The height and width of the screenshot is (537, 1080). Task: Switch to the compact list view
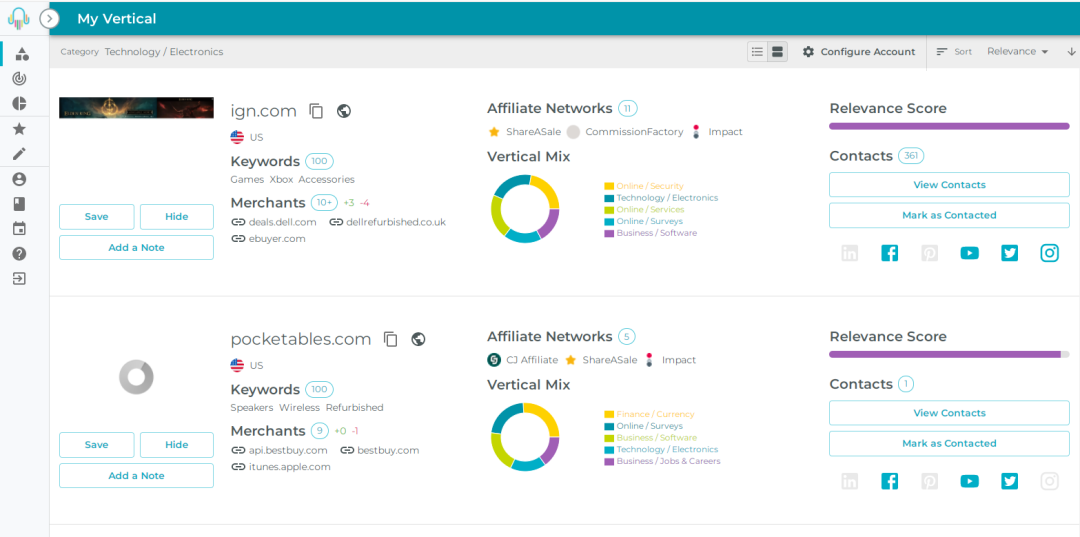[758, 52]
